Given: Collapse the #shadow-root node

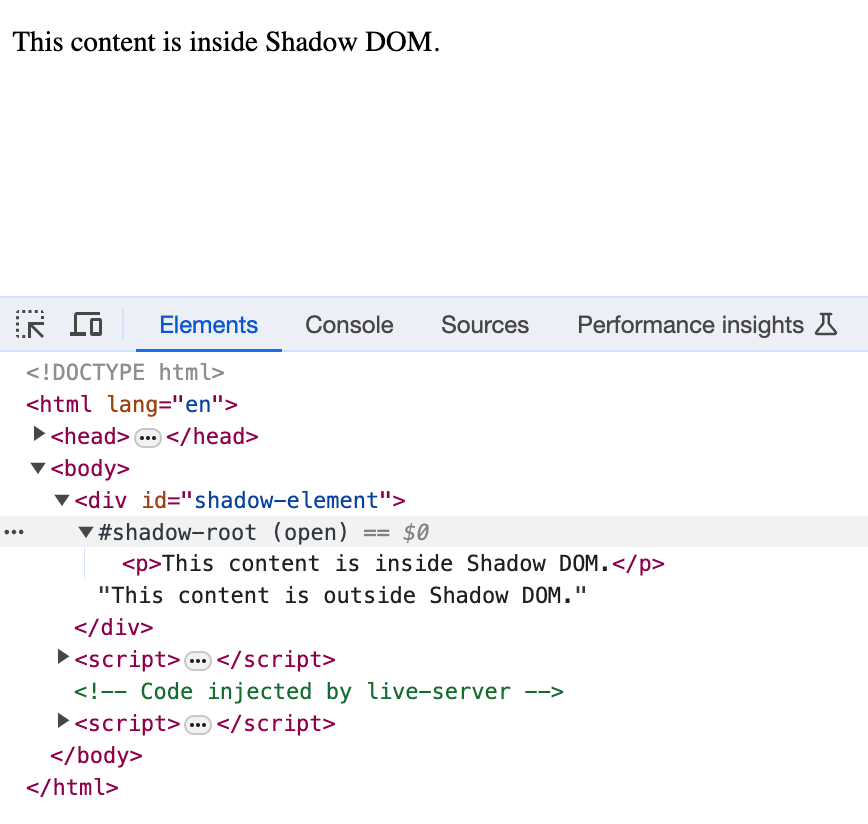Looking at the screenshot, I should (x=85, y=531).
